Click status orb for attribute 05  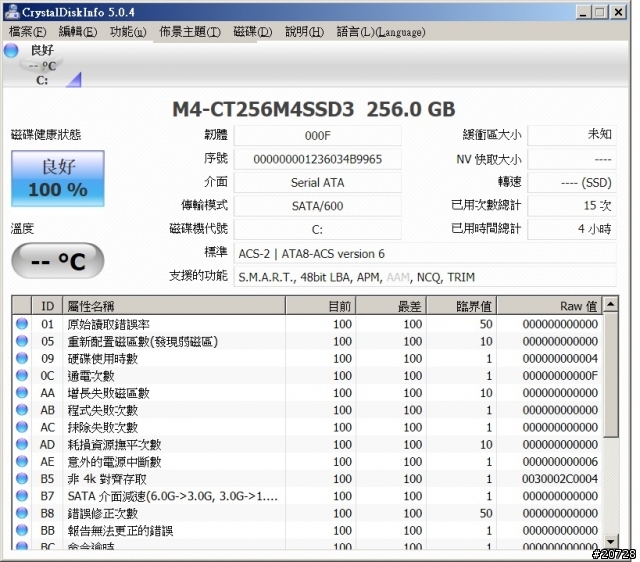coord(22,341)
